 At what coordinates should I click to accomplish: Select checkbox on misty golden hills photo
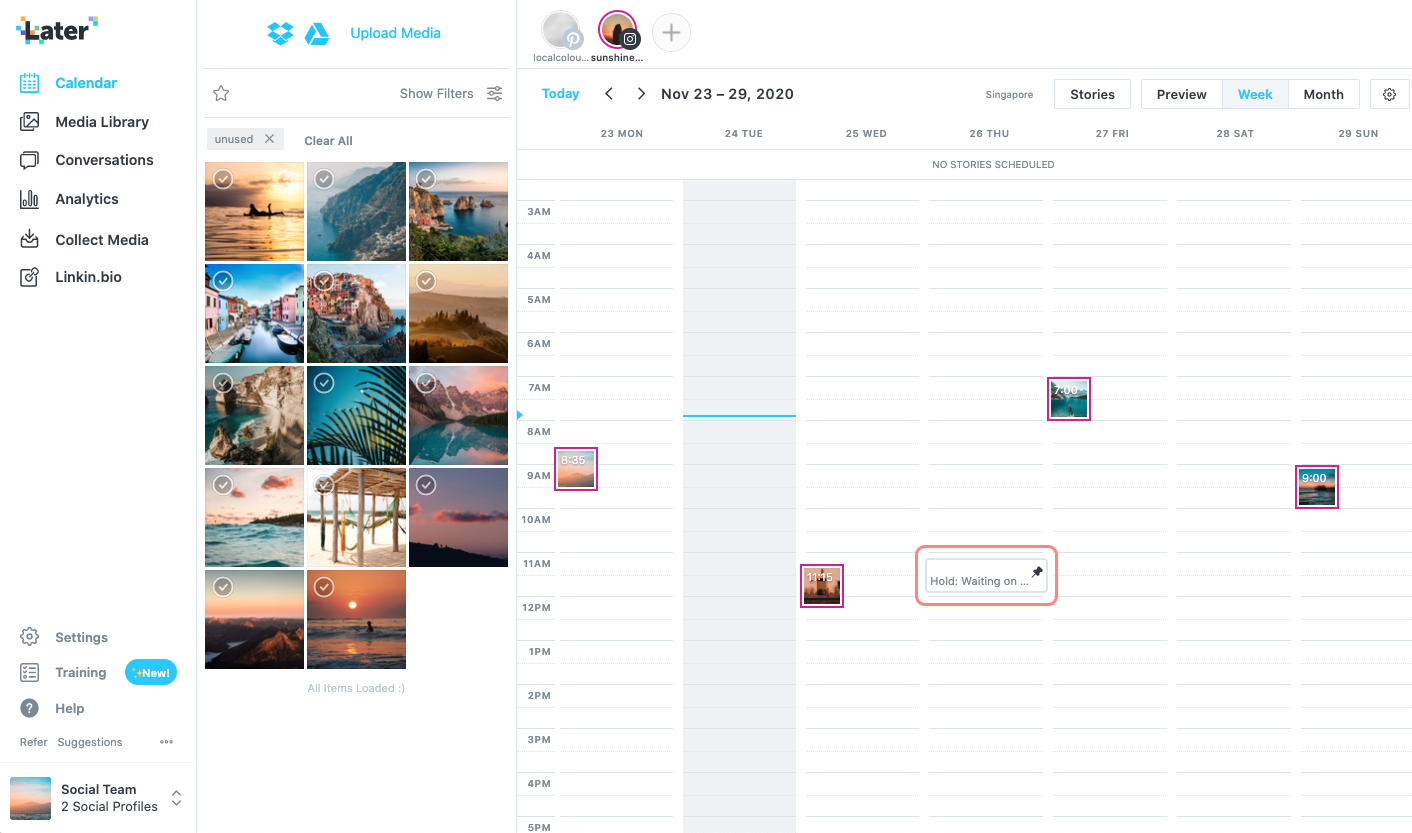tap(426, 281)
